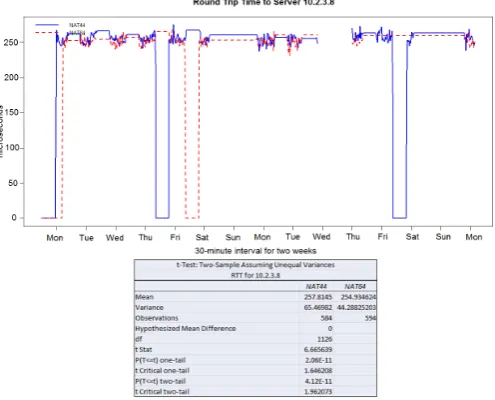Screen dimensions: 495x400
Task: Select the two-tail p-value 4.12E-11
Action: tap(318, 381)
